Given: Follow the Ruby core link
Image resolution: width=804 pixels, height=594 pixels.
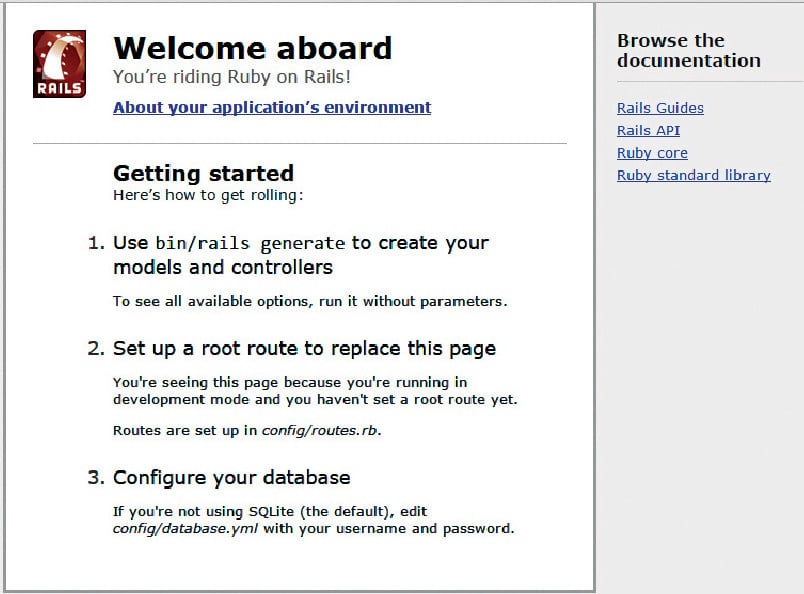Looking at the screenshot, I should pos(652,153).
